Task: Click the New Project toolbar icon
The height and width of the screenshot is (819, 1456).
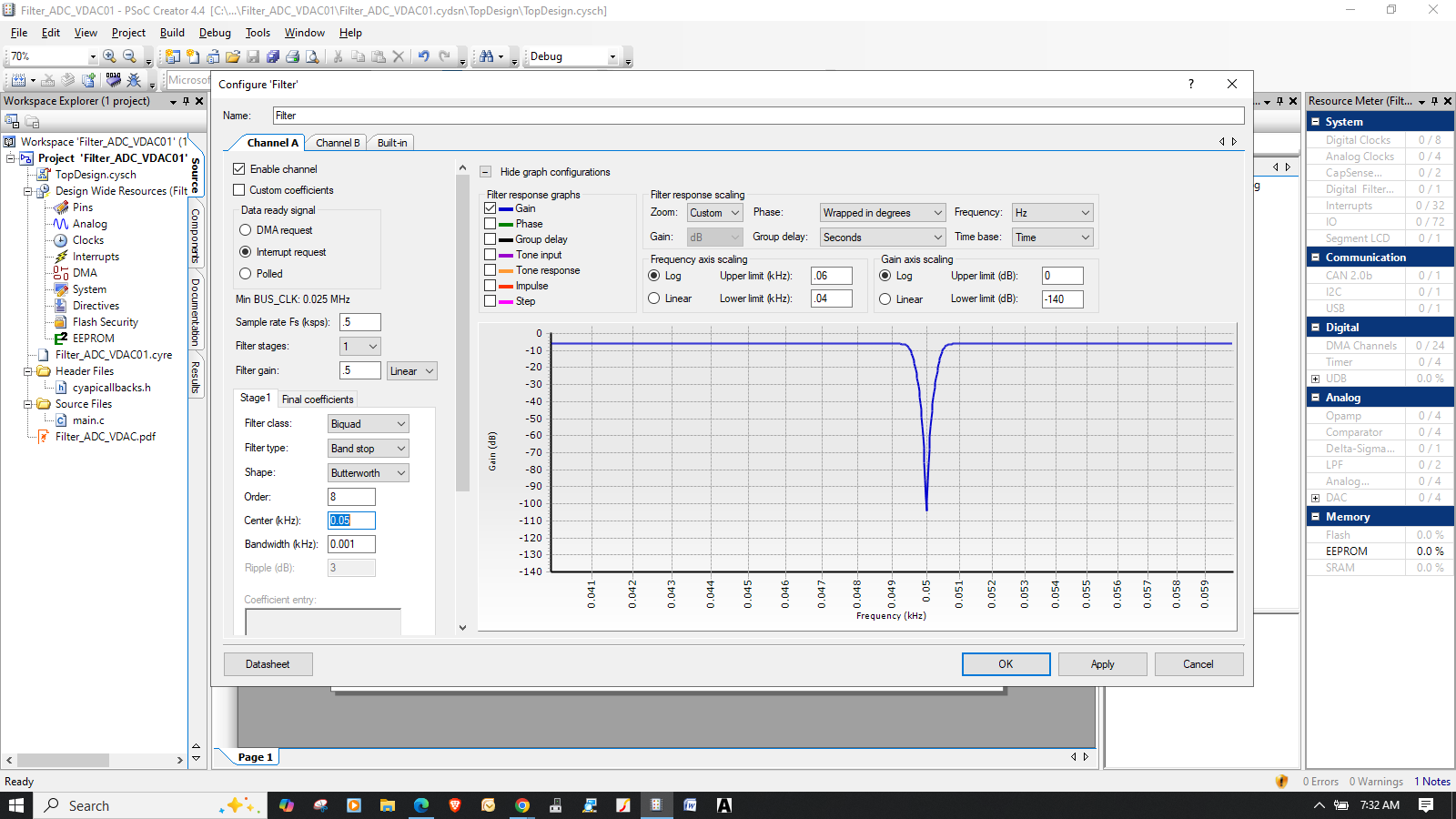Action: 173,56
